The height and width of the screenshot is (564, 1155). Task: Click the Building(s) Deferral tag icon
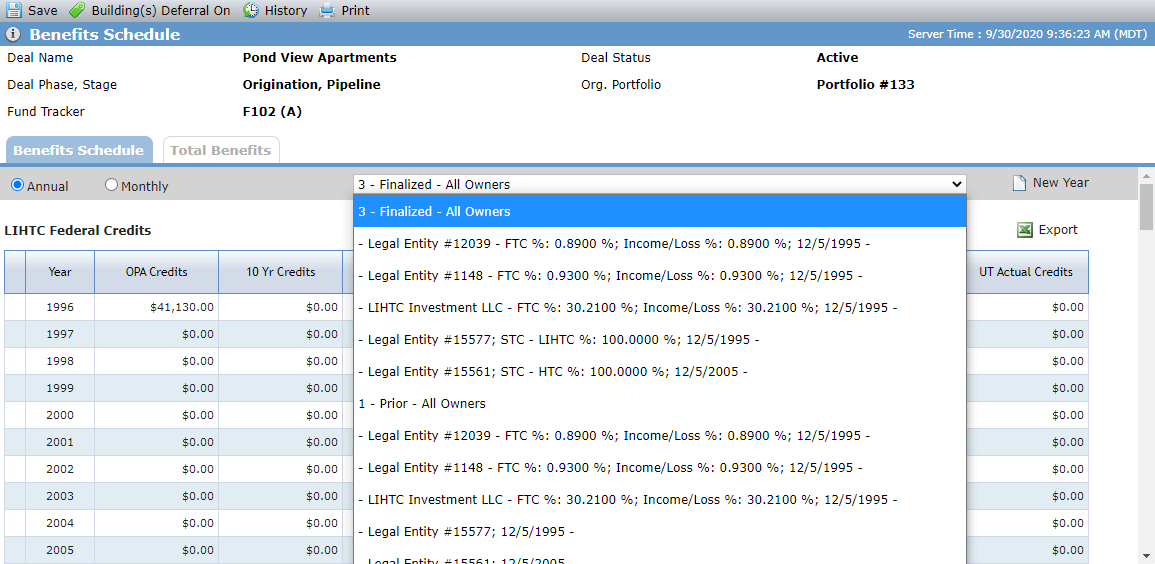(x=77, y=10)
